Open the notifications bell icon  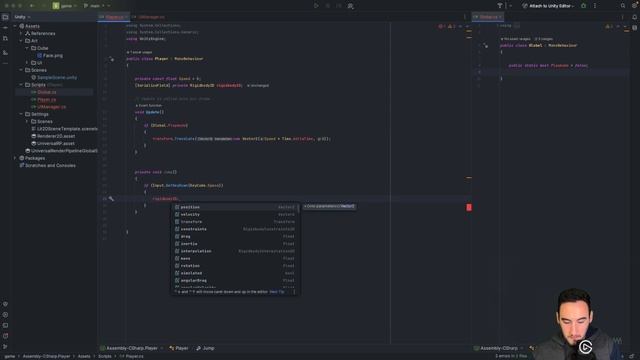pyautogui.click(x=635, y=17)
